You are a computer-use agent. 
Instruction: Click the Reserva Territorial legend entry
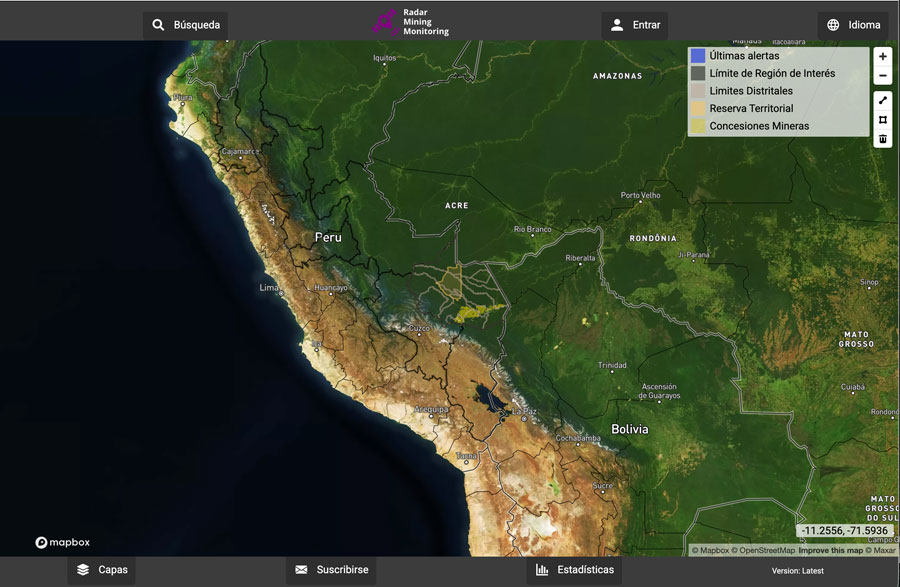click(x=751, y=108)
